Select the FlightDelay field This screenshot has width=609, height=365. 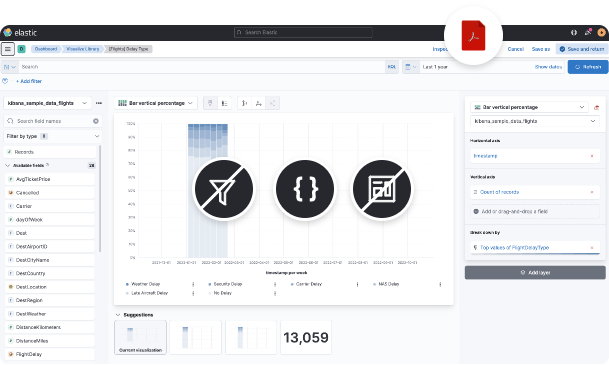[50, 355]
